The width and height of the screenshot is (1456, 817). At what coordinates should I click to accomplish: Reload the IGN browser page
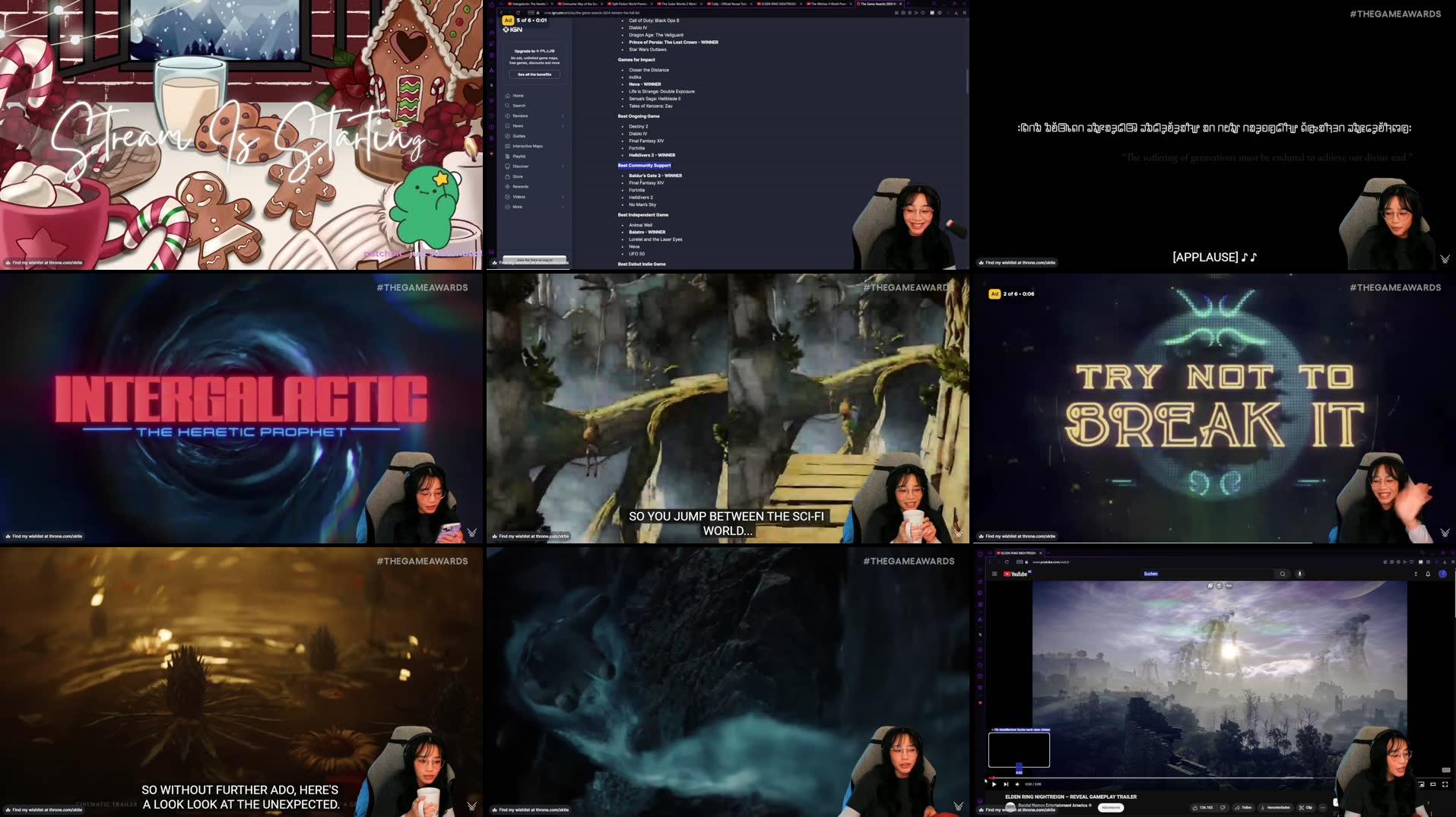518,13
